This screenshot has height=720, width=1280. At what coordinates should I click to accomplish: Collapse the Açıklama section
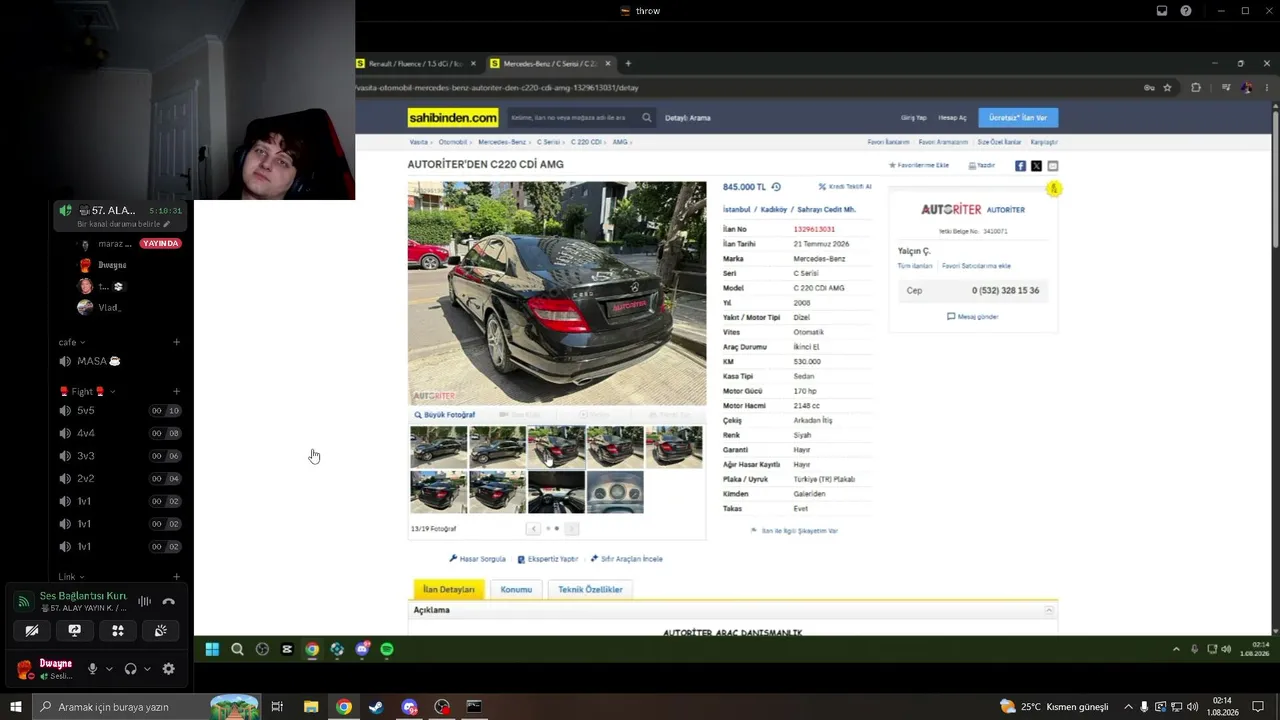[1049, 610]
